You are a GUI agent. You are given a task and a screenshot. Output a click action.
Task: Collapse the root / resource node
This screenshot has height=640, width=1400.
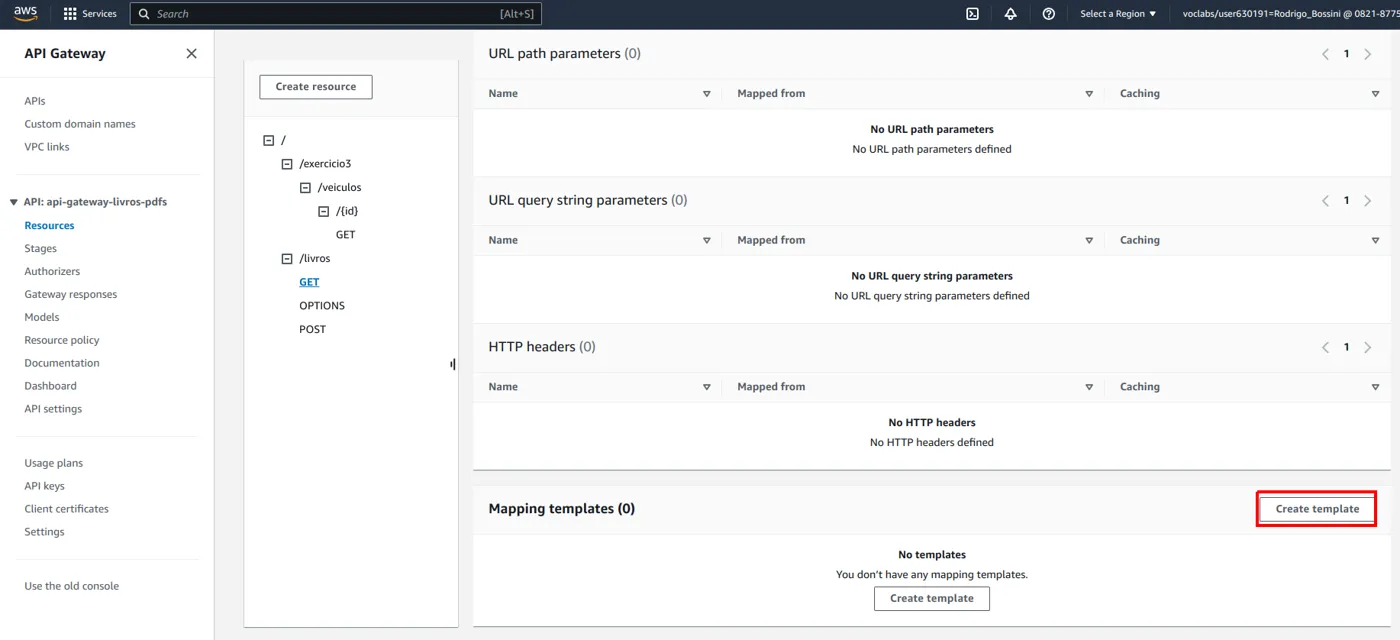tap(268, 141)
